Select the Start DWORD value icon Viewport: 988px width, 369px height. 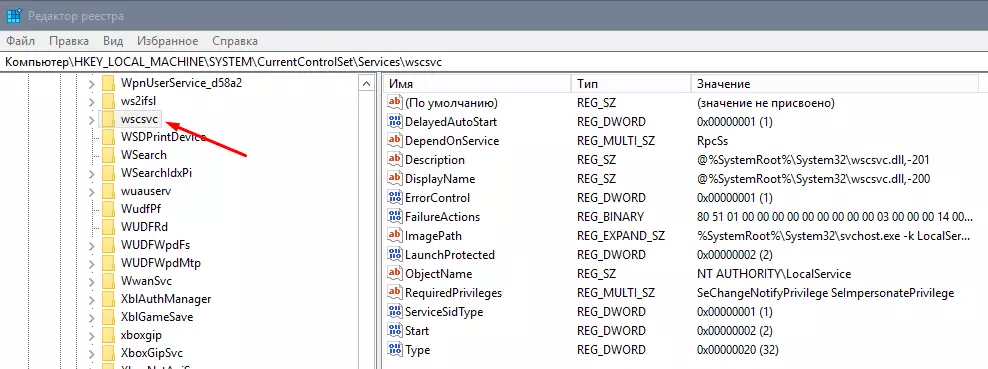point(395,331)
